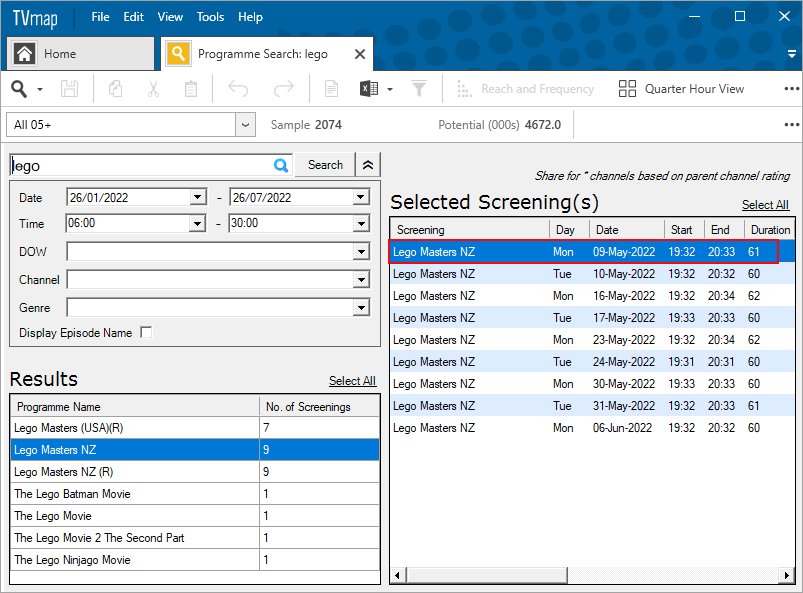Open the toolbar overflow ellipsis
This screenshot has width=803, height=593.
(791, 89)
